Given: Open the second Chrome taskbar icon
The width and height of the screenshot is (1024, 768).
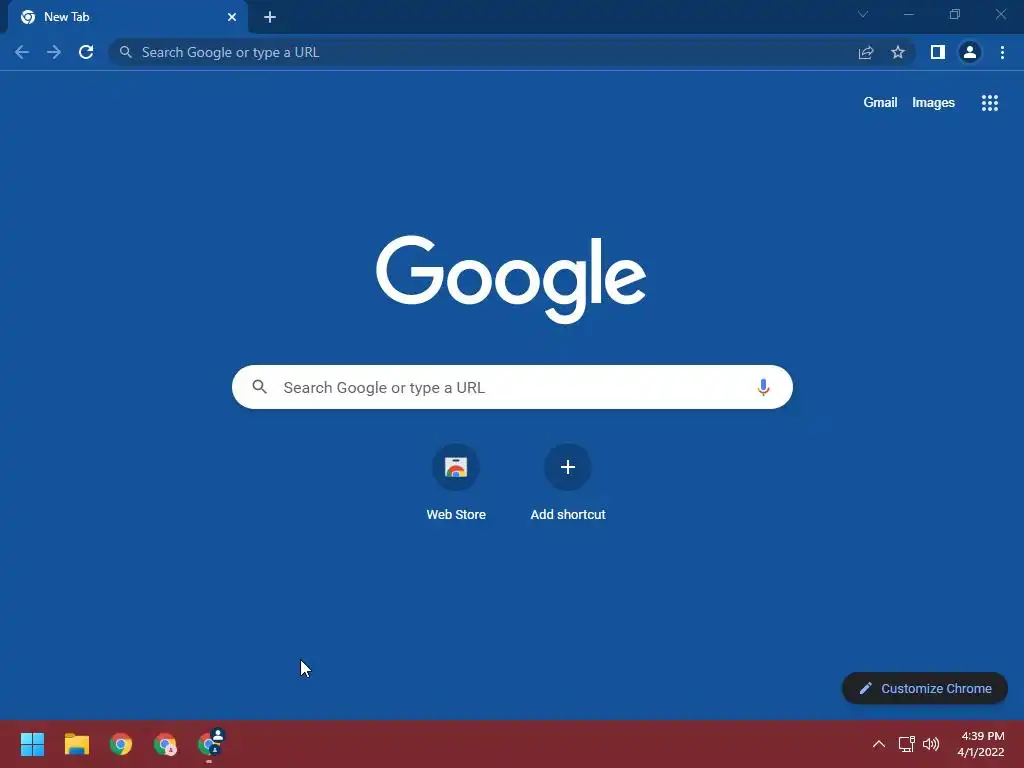Looking at the screenshot, I should click(165, 744).
